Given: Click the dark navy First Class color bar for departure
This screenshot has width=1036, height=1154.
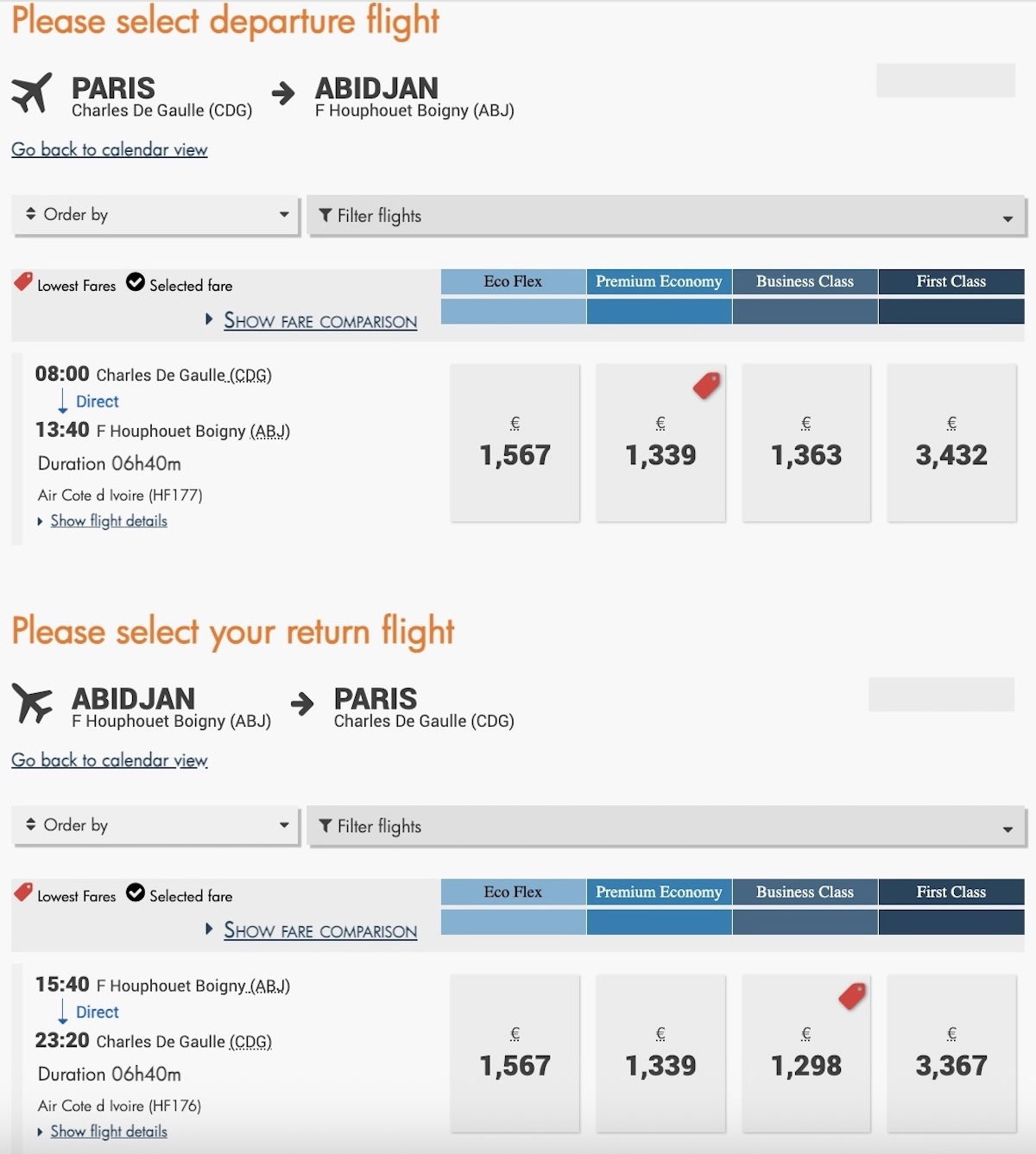Looking at the screenshot, I should tap(951, 312).
